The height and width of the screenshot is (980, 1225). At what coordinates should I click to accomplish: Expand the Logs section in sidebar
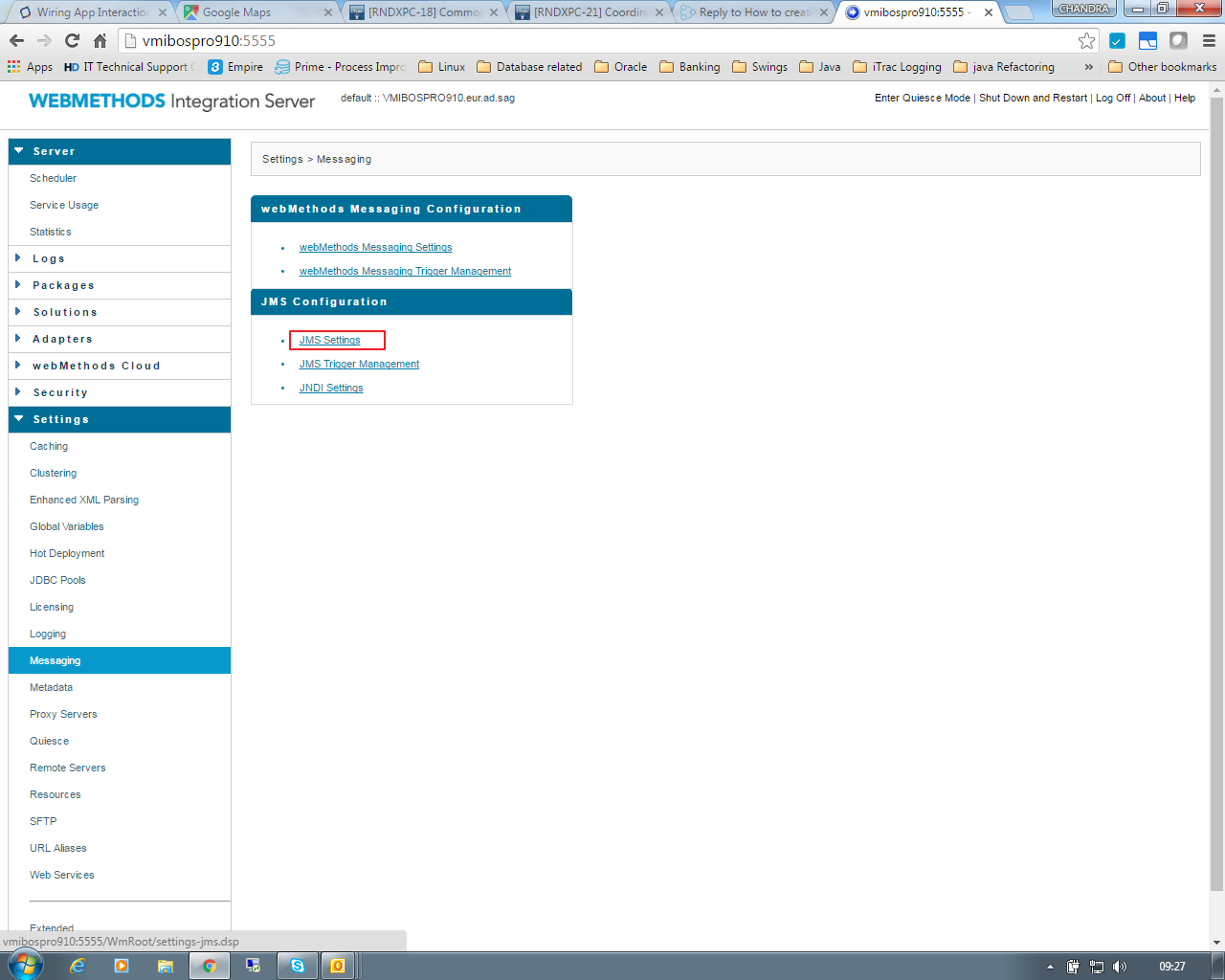click(120, 258)
